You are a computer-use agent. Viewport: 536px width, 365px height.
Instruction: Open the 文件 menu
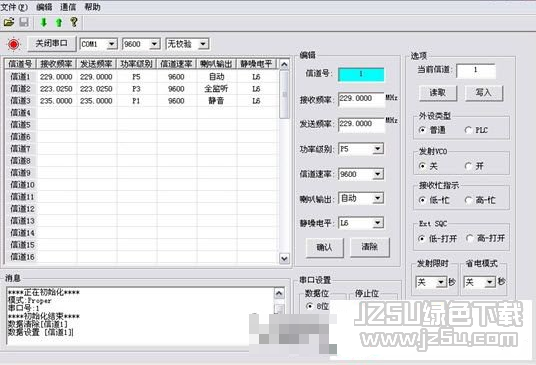(x=14, y=7)
